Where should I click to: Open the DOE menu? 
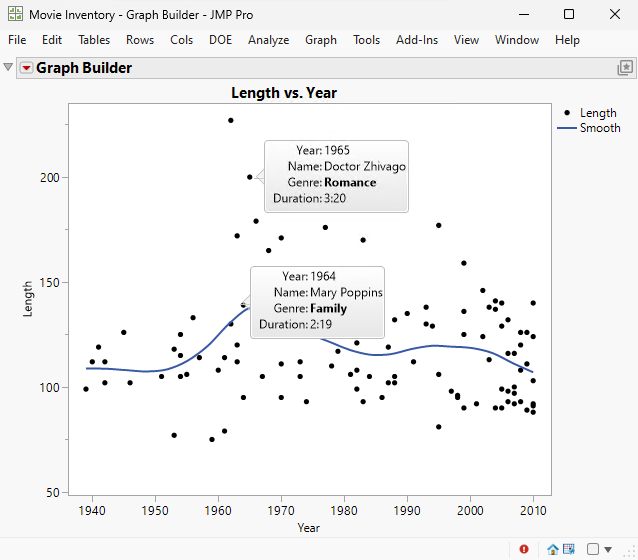(x=220, y=40)
